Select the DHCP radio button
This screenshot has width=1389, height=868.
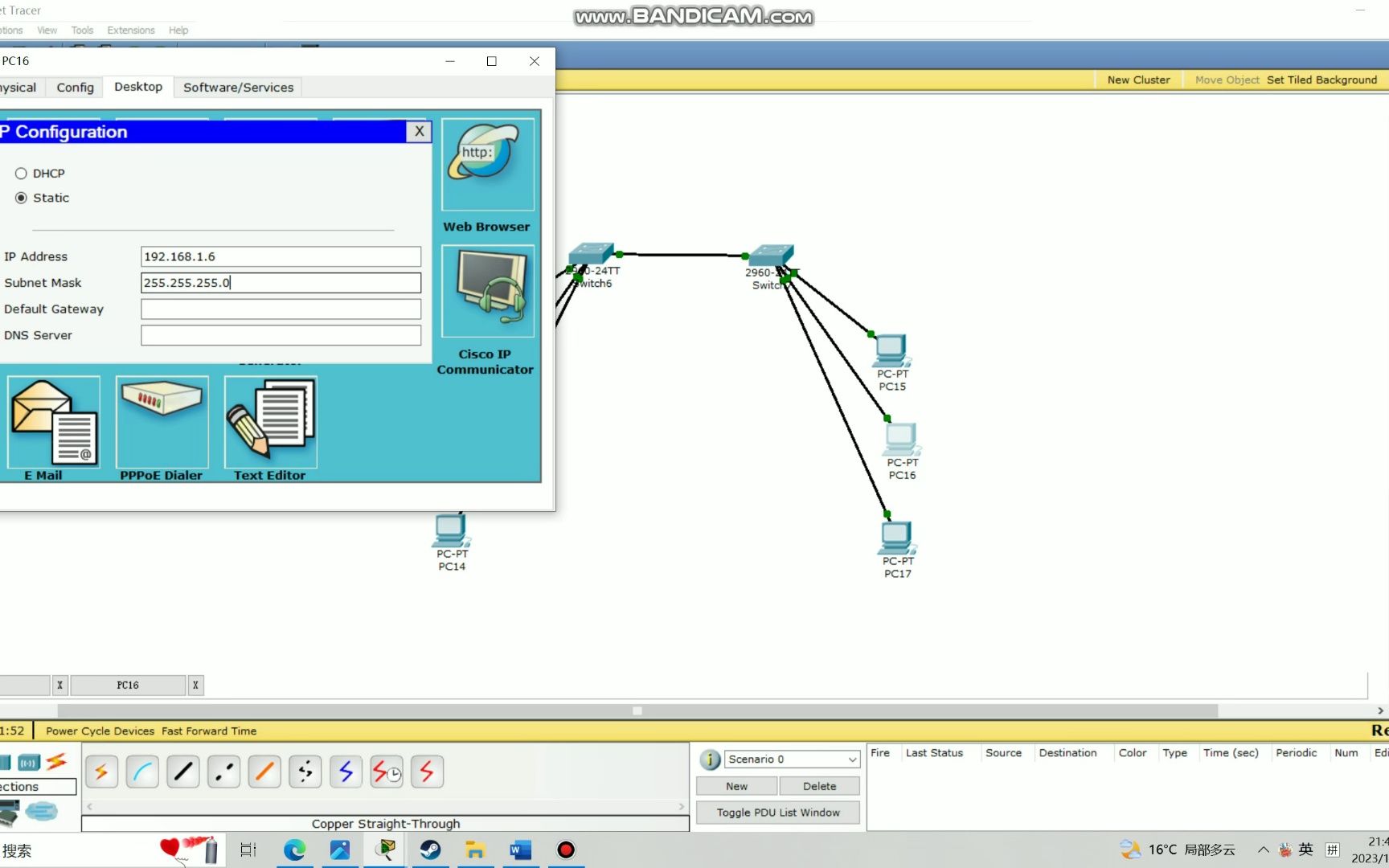(x=21, y=174)
